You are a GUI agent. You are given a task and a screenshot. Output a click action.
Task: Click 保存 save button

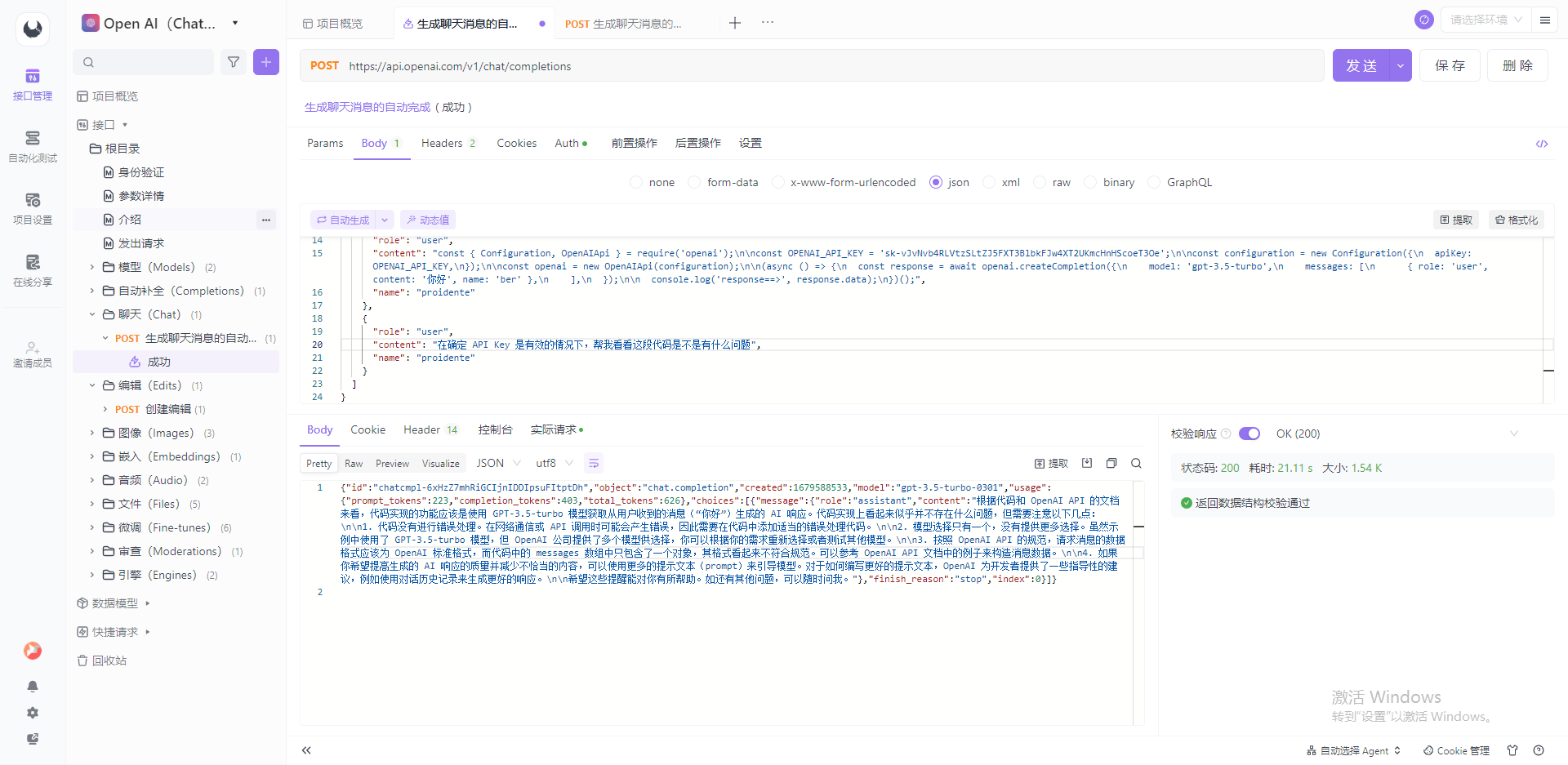point(1450,65)
